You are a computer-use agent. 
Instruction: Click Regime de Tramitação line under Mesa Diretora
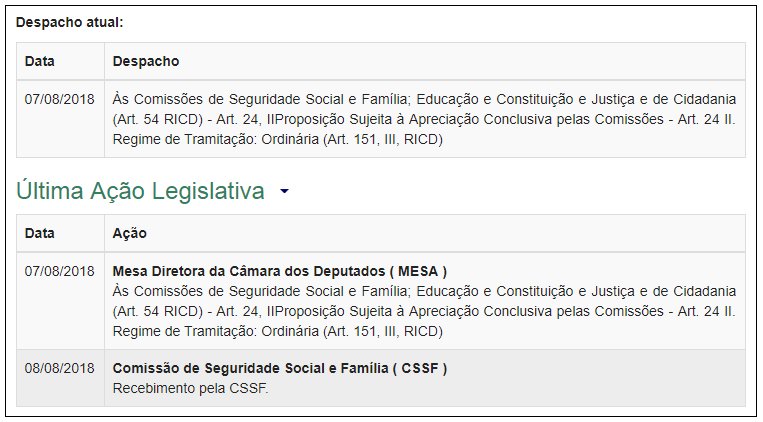(x=278, y=331)
